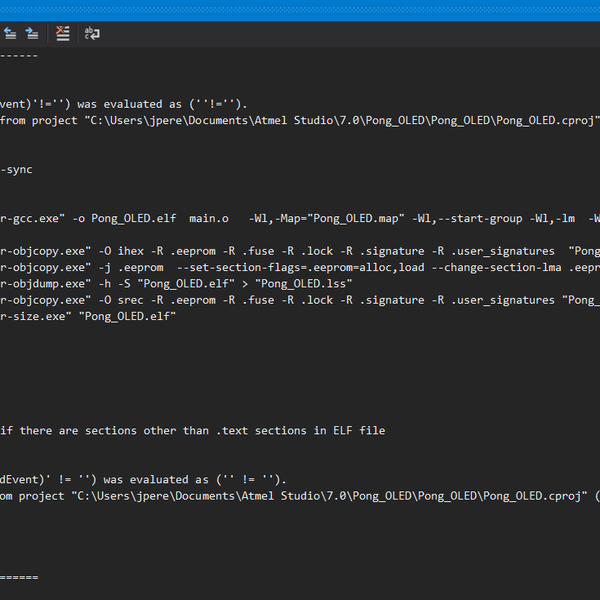
Task: Click the dashed separator line at top
Action: (x=19, y=55)
